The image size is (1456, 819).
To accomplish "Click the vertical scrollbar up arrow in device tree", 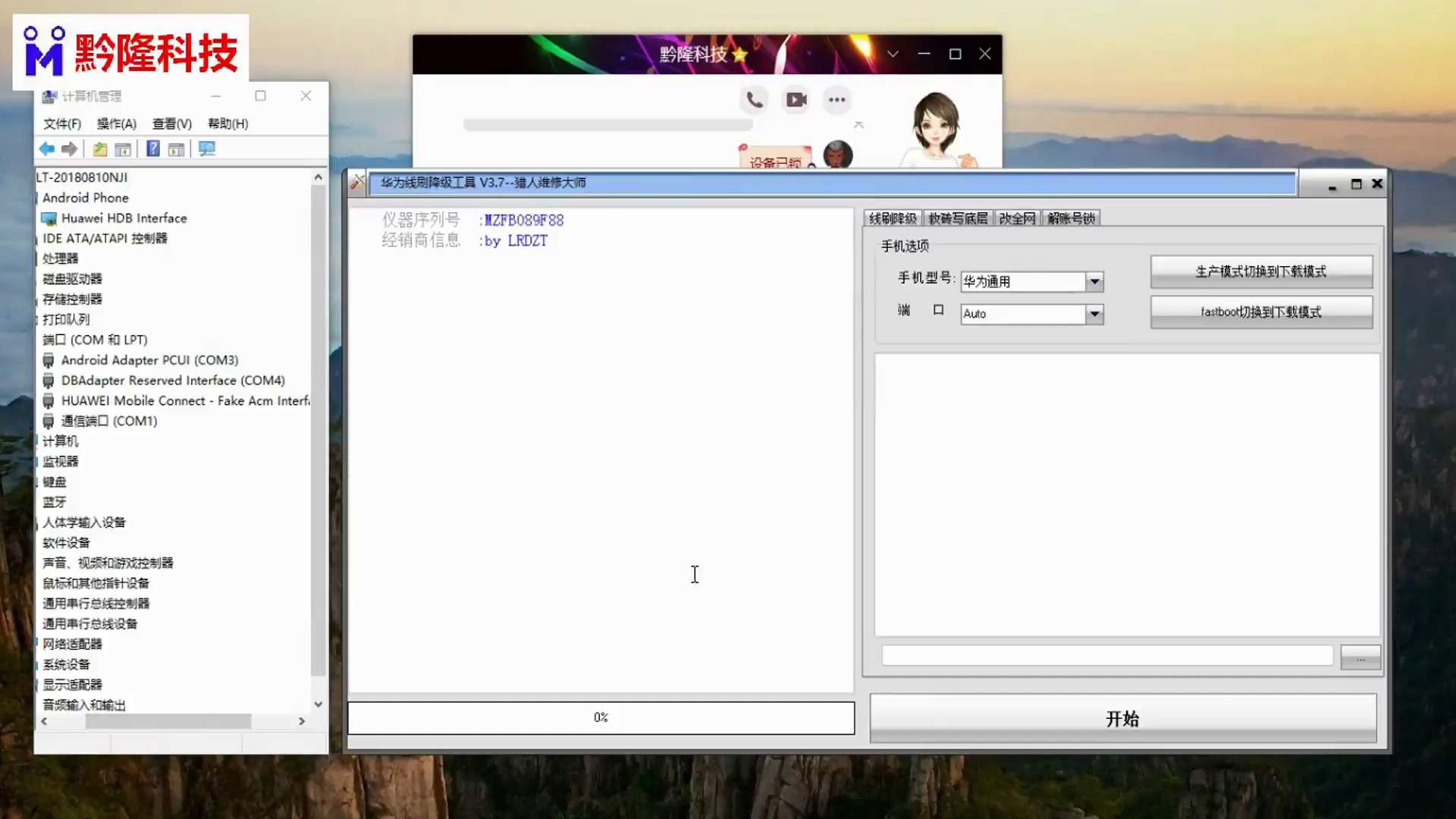I will tap(318, 177).
